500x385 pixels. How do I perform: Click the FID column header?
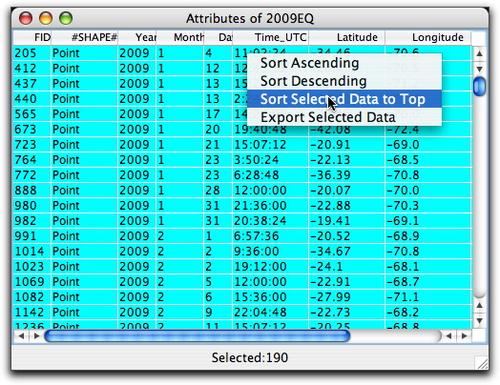32,37
